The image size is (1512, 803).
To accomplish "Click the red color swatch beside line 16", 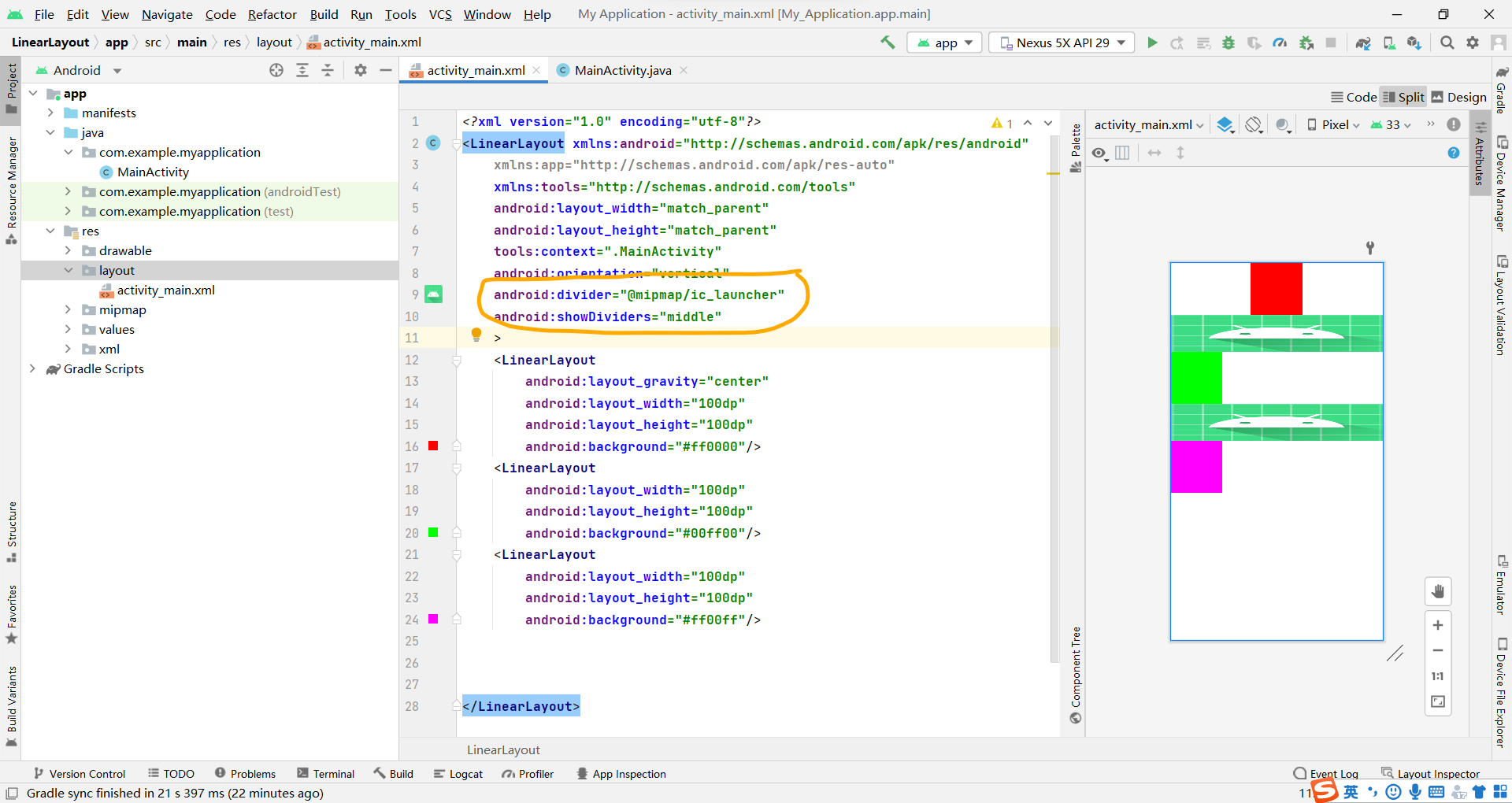I will click(x=433, y=446).
